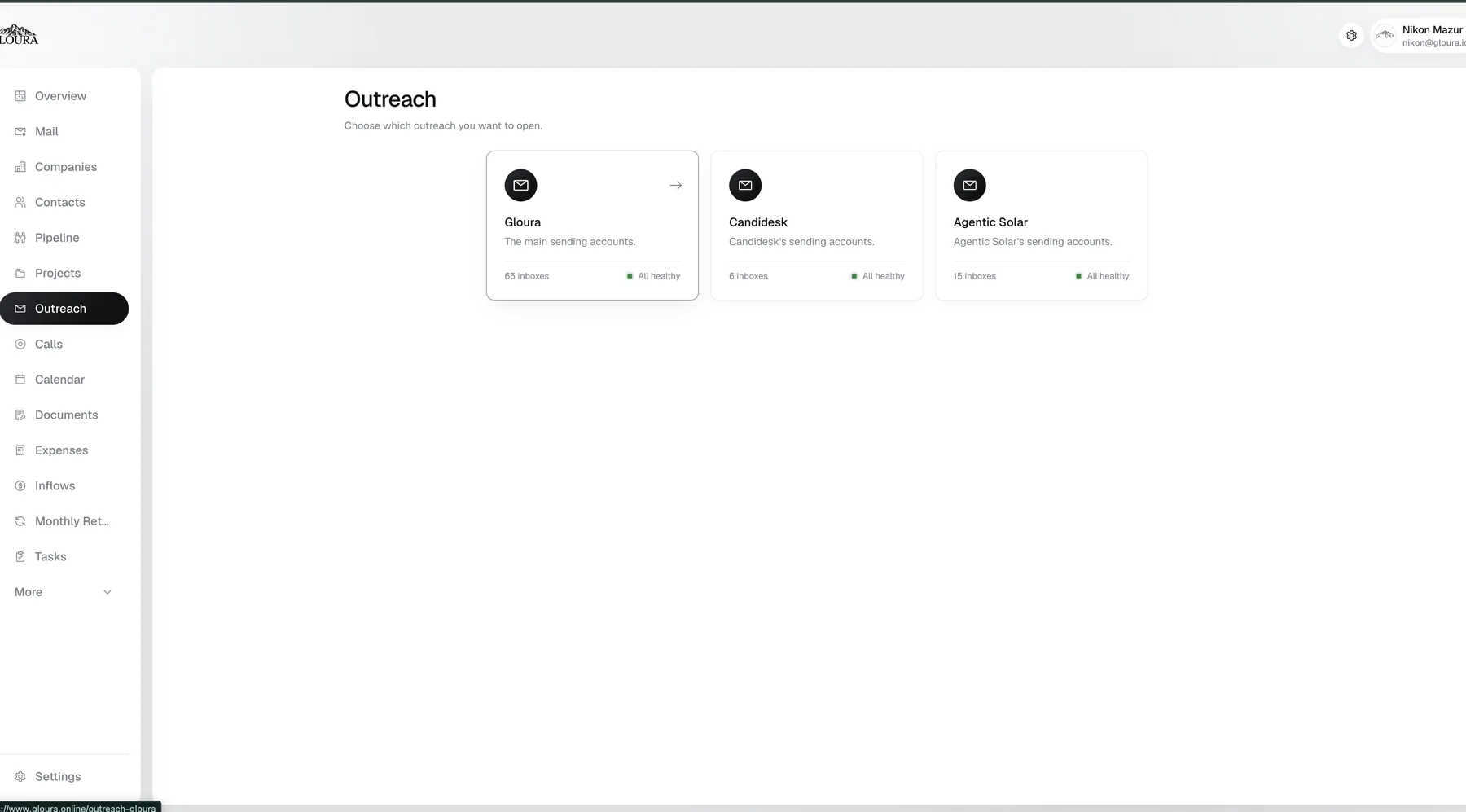Image resolution: width=1466 pixels, height=812 pixels.
Task: Go to the Mail page
Action: pos(64,131)
